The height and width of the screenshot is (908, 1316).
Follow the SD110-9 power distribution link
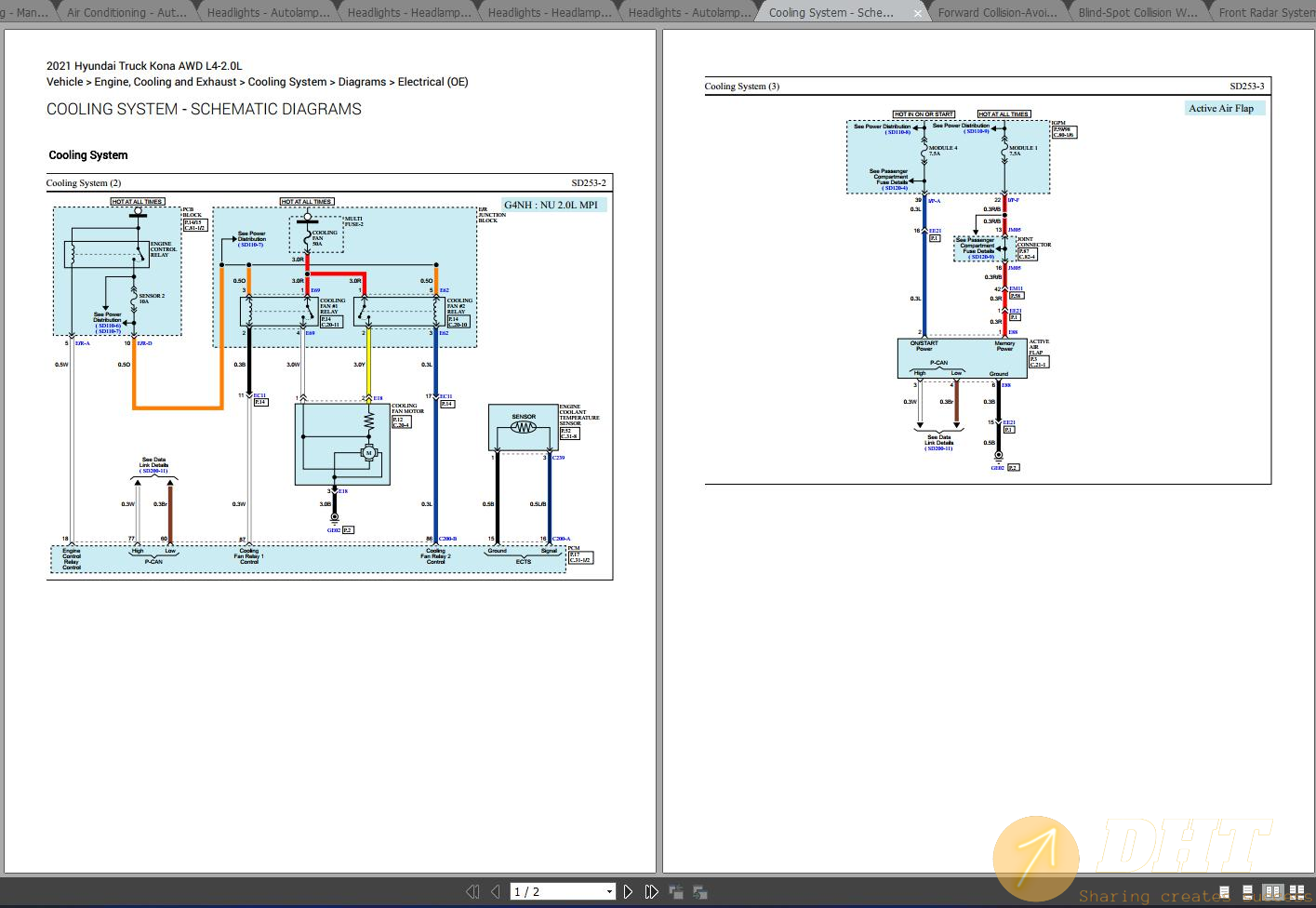point(977,132)
